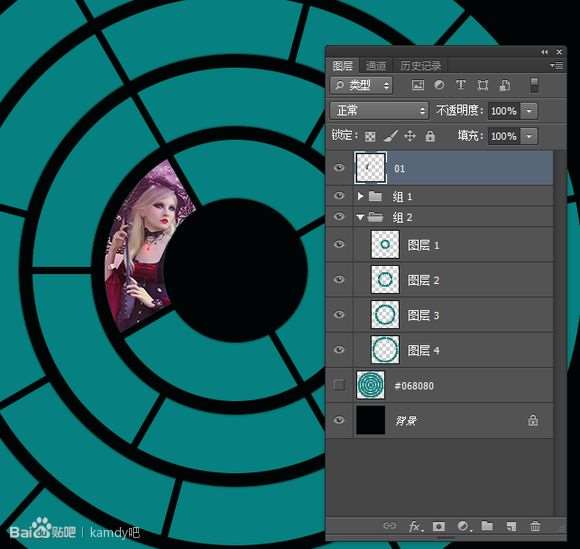Open the 正常 blend mode dropdown
Image resolution: width=580 pixels, height=549 pixels.
pyautogui.click(x=379, y=111)
